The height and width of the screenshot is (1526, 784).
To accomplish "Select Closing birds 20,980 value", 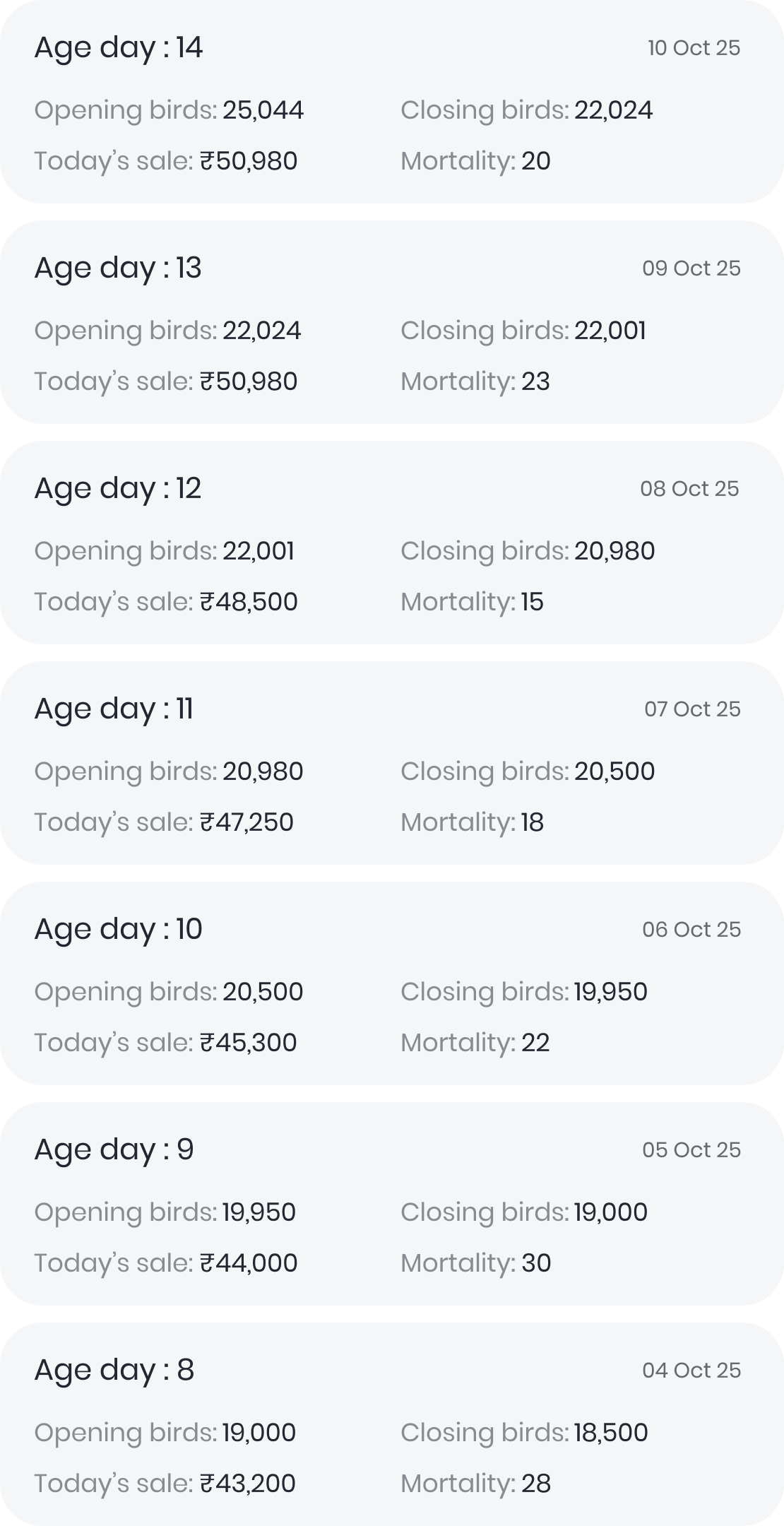I will pos(614,551).
